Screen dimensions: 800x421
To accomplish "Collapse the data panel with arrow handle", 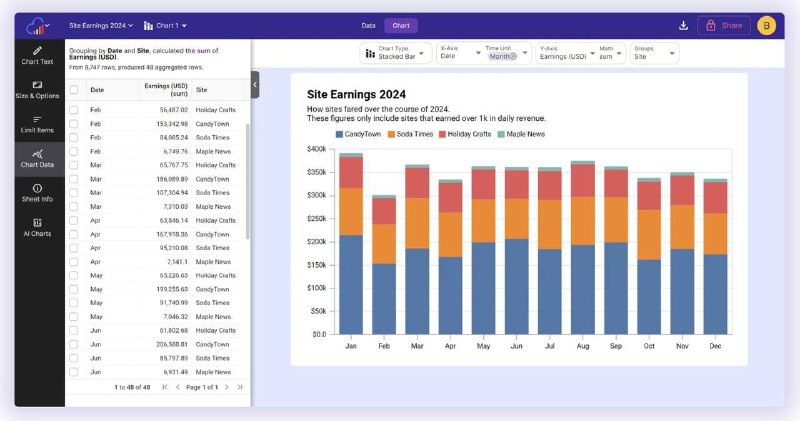I will (x=255, y=85).
